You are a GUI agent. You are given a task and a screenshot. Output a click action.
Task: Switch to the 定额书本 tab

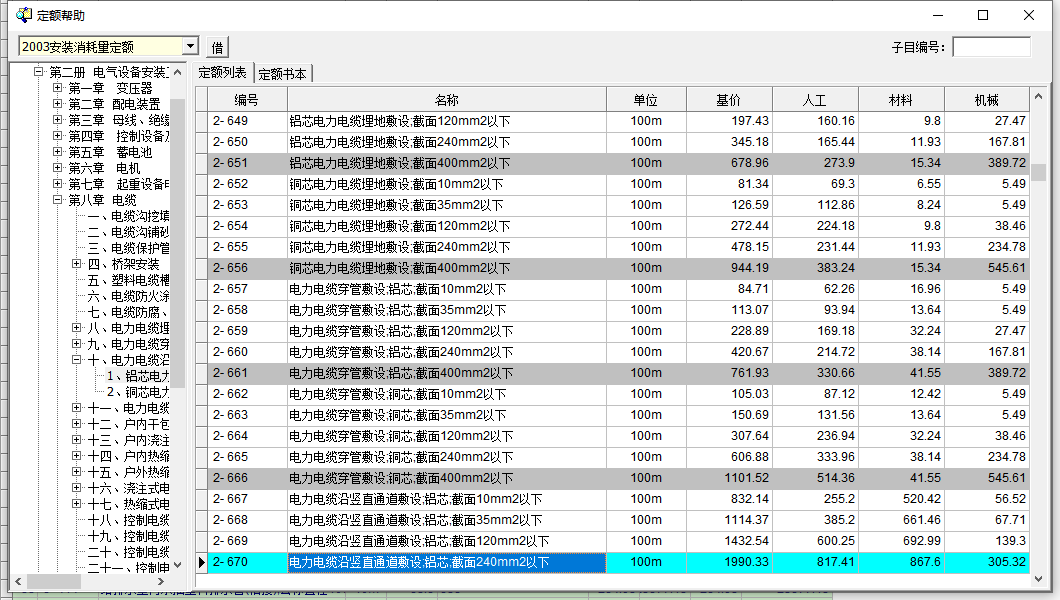coord(283,74)
